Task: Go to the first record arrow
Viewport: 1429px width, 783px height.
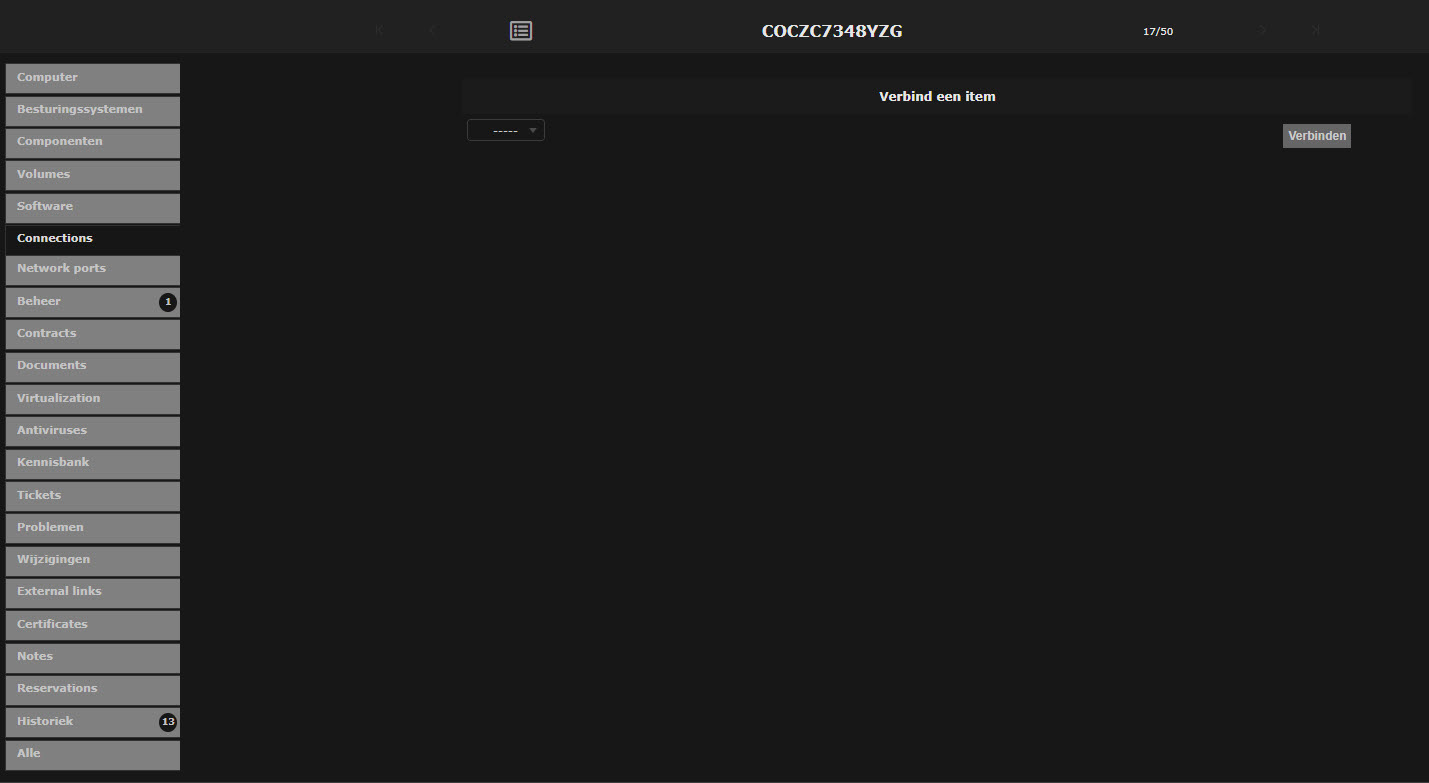Action: pyautogui.click(x=379, y=30)
